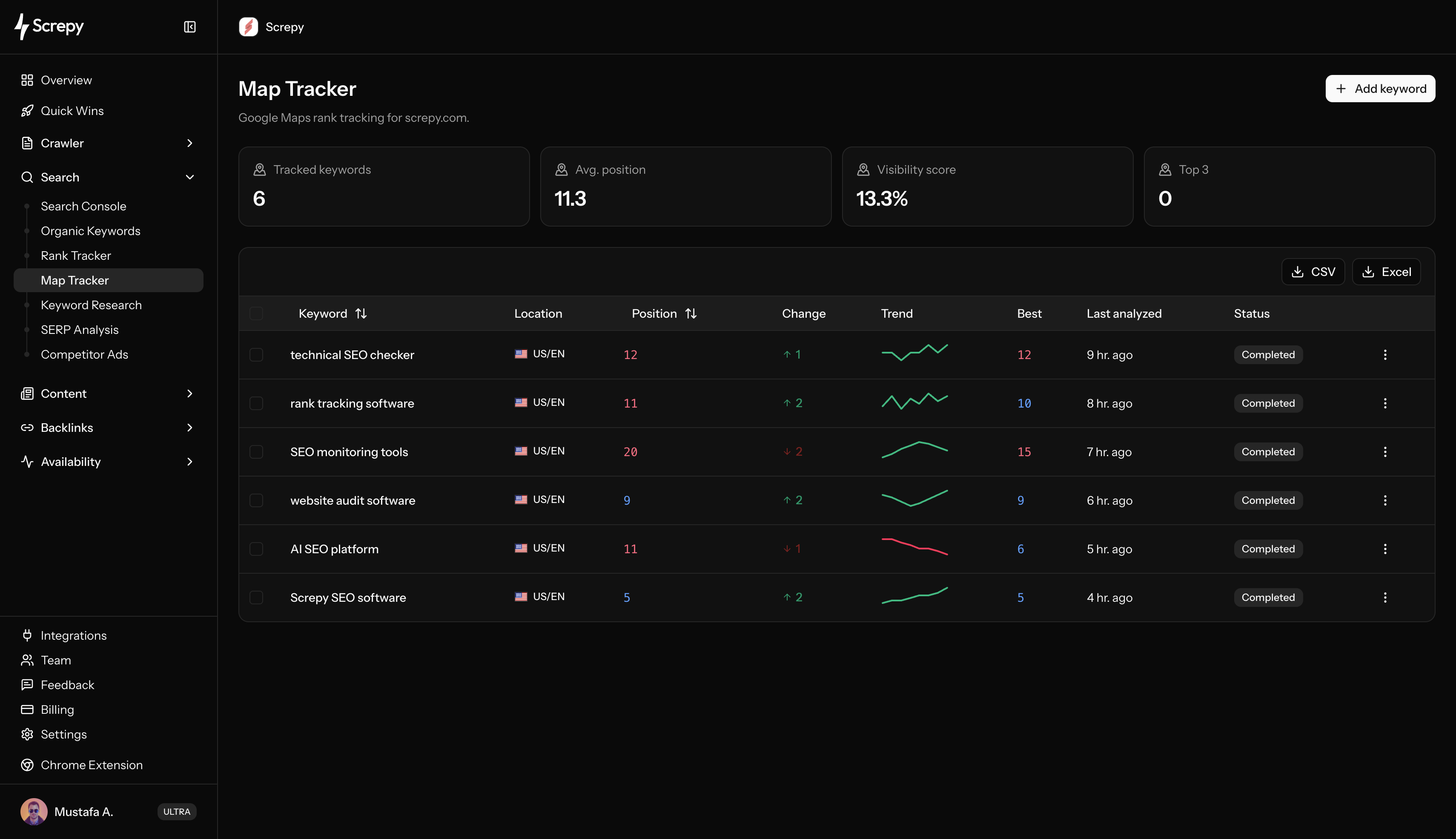Expand the Crawler section chevron

[x=189, y=143]
